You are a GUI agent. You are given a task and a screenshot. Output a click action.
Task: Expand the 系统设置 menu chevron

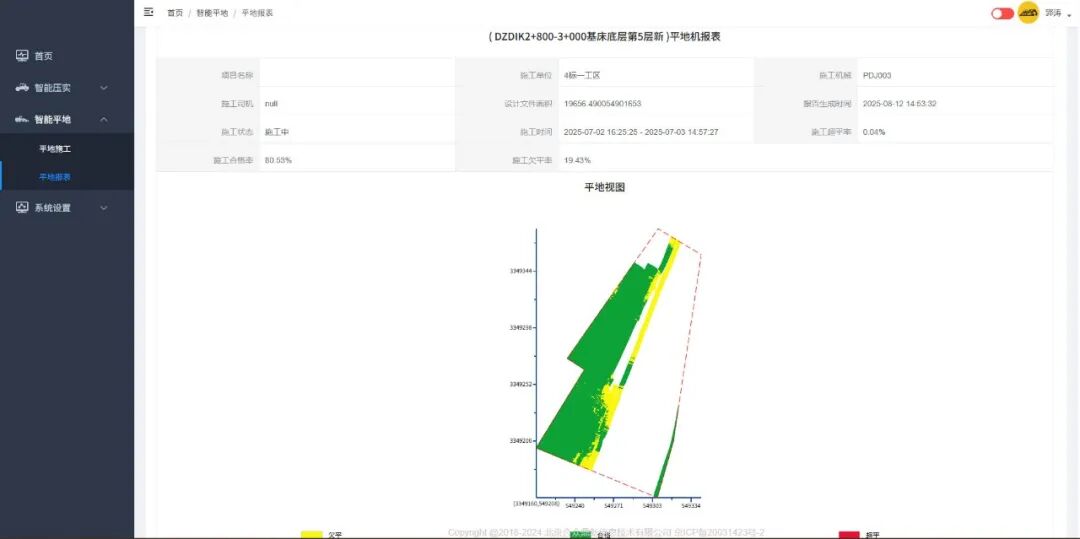(104, 207)
